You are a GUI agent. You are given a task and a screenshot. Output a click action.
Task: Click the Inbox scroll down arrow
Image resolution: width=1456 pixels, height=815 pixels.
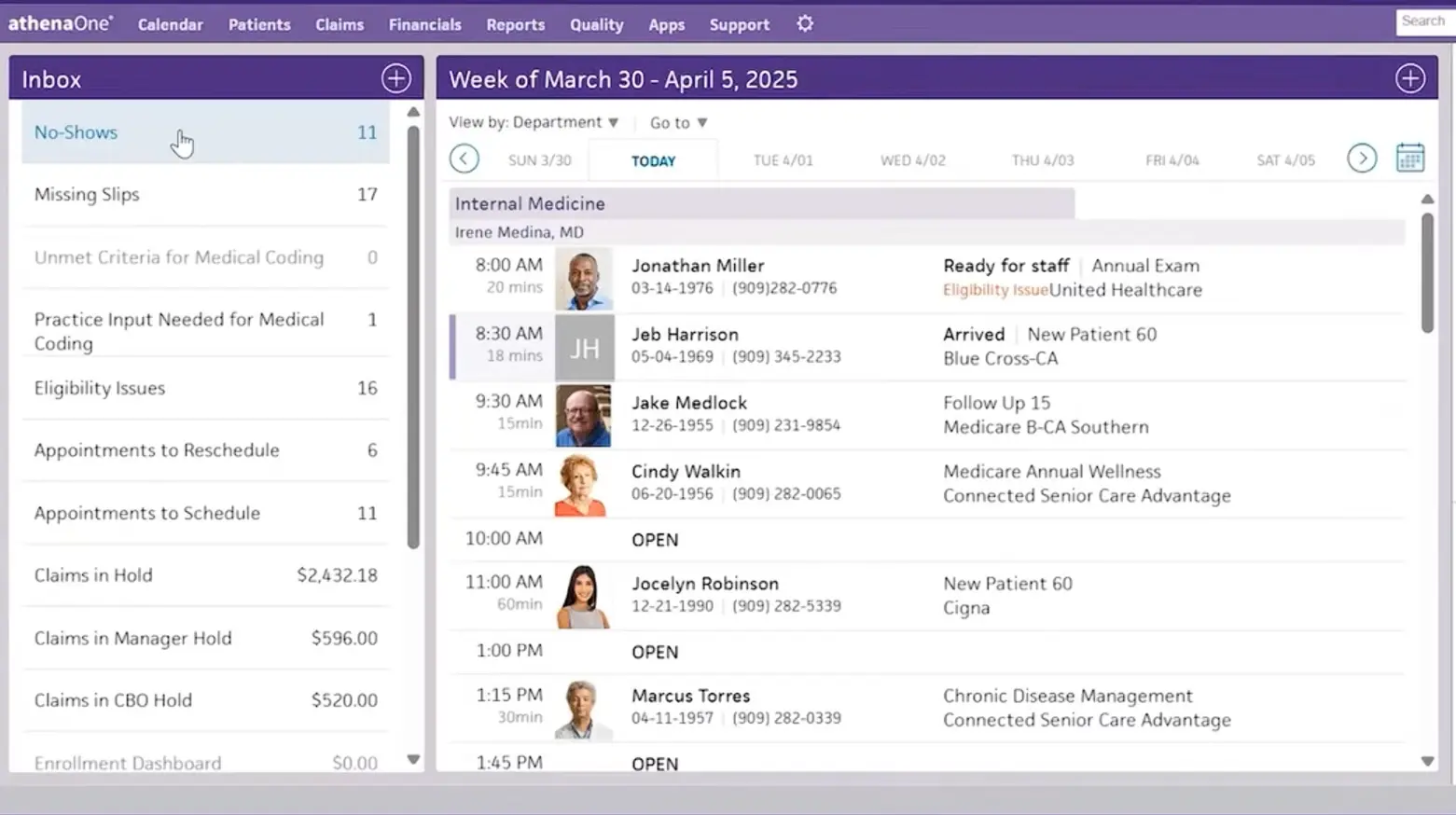pyautogui.click(x=413, y=760)
